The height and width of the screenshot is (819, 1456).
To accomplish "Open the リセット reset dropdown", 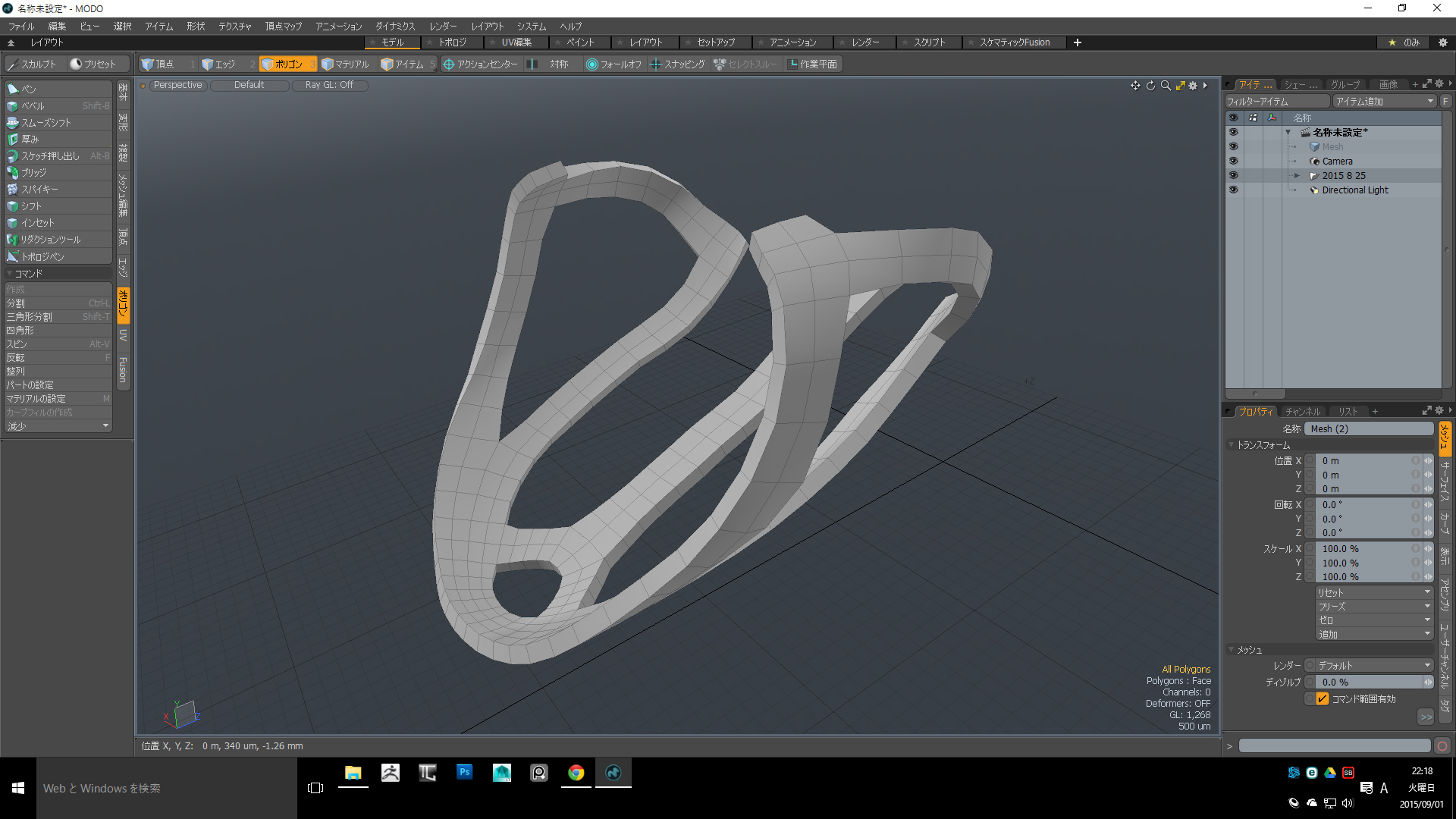I will coord(1374,592).
